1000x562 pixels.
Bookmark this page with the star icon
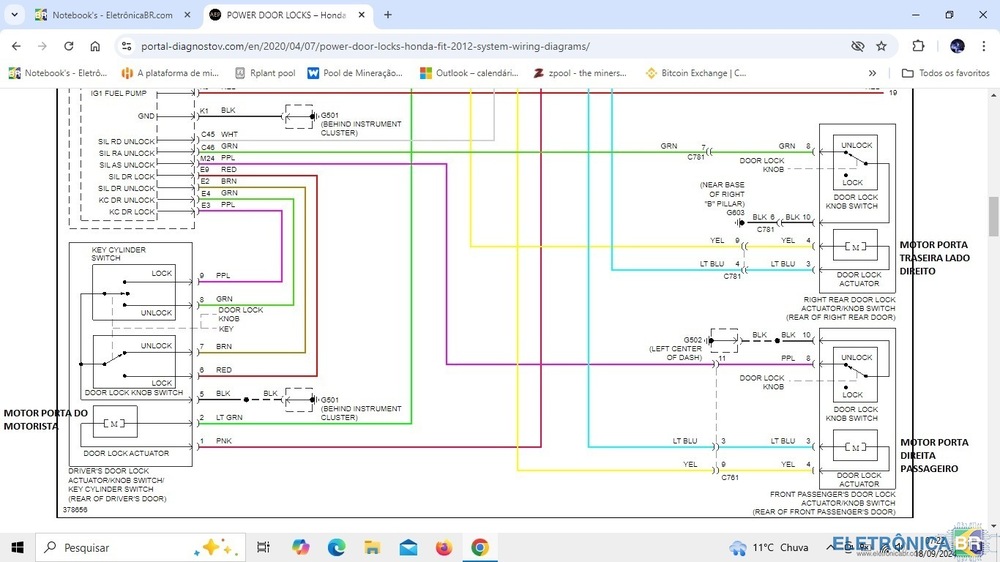tap(881, 46)
